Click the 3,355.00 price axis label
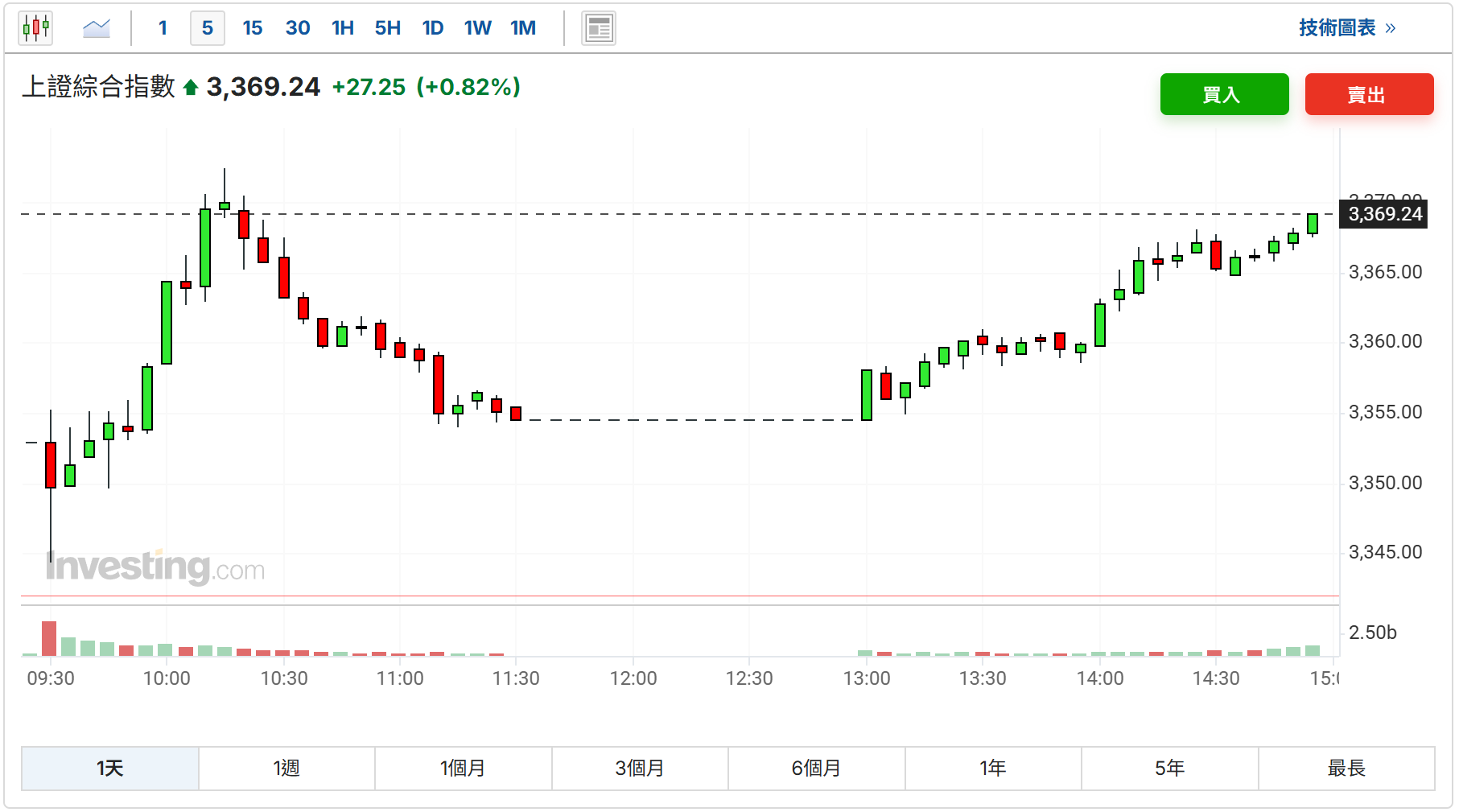 1385,412
